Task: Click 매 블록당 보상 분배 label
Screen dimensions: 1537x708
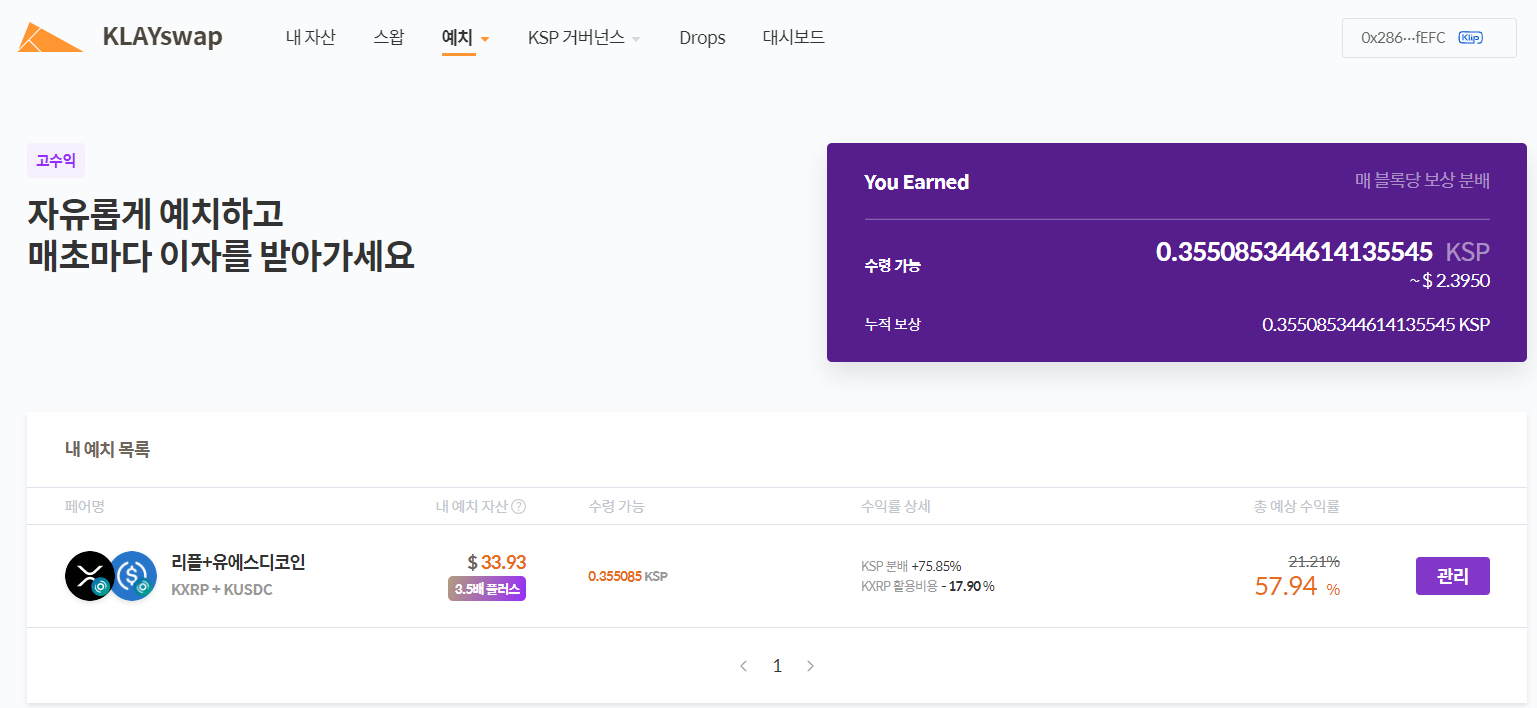Action: [1422, 181]
